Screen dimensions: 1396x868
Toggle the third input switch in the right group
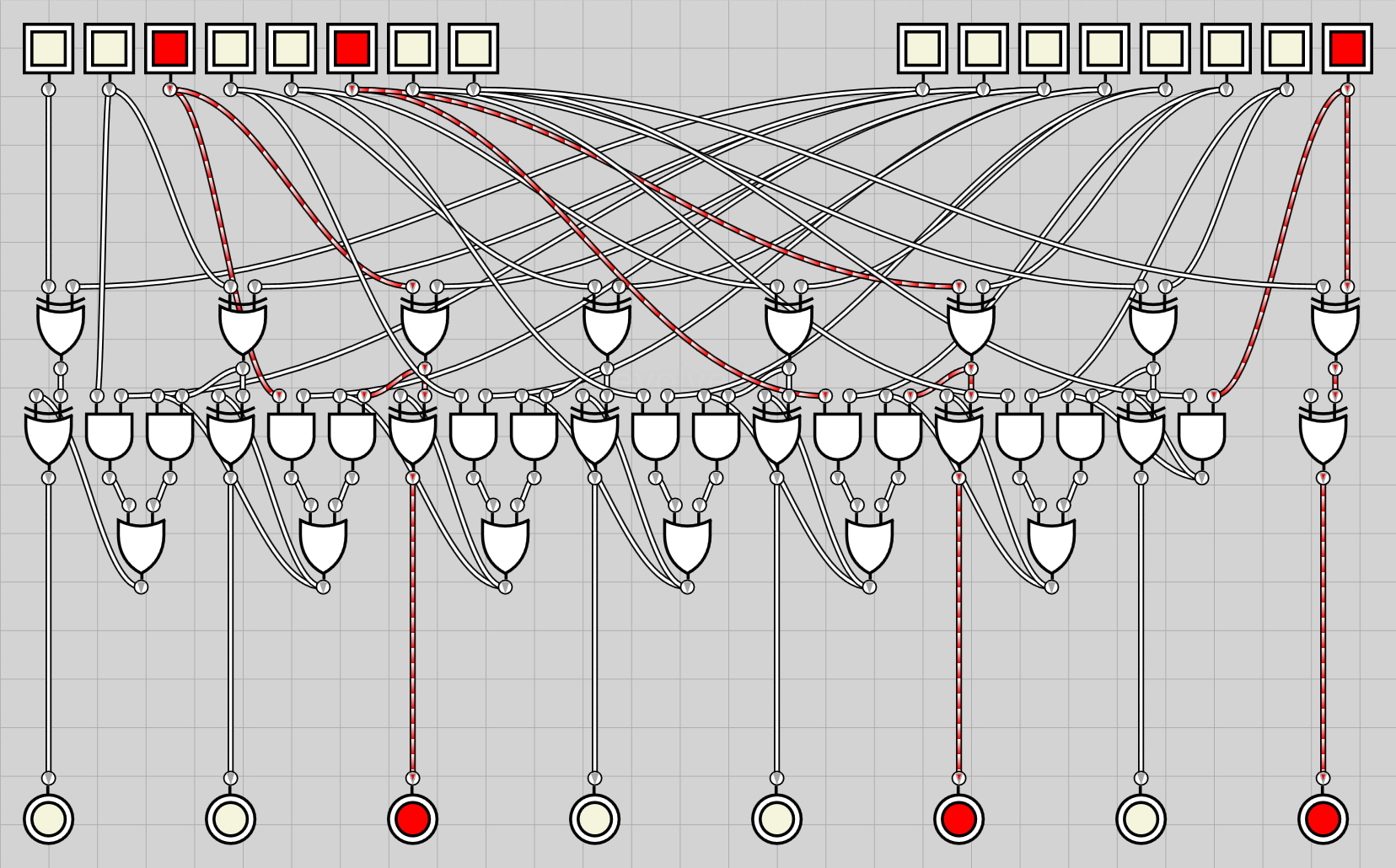click(1044, 49)
